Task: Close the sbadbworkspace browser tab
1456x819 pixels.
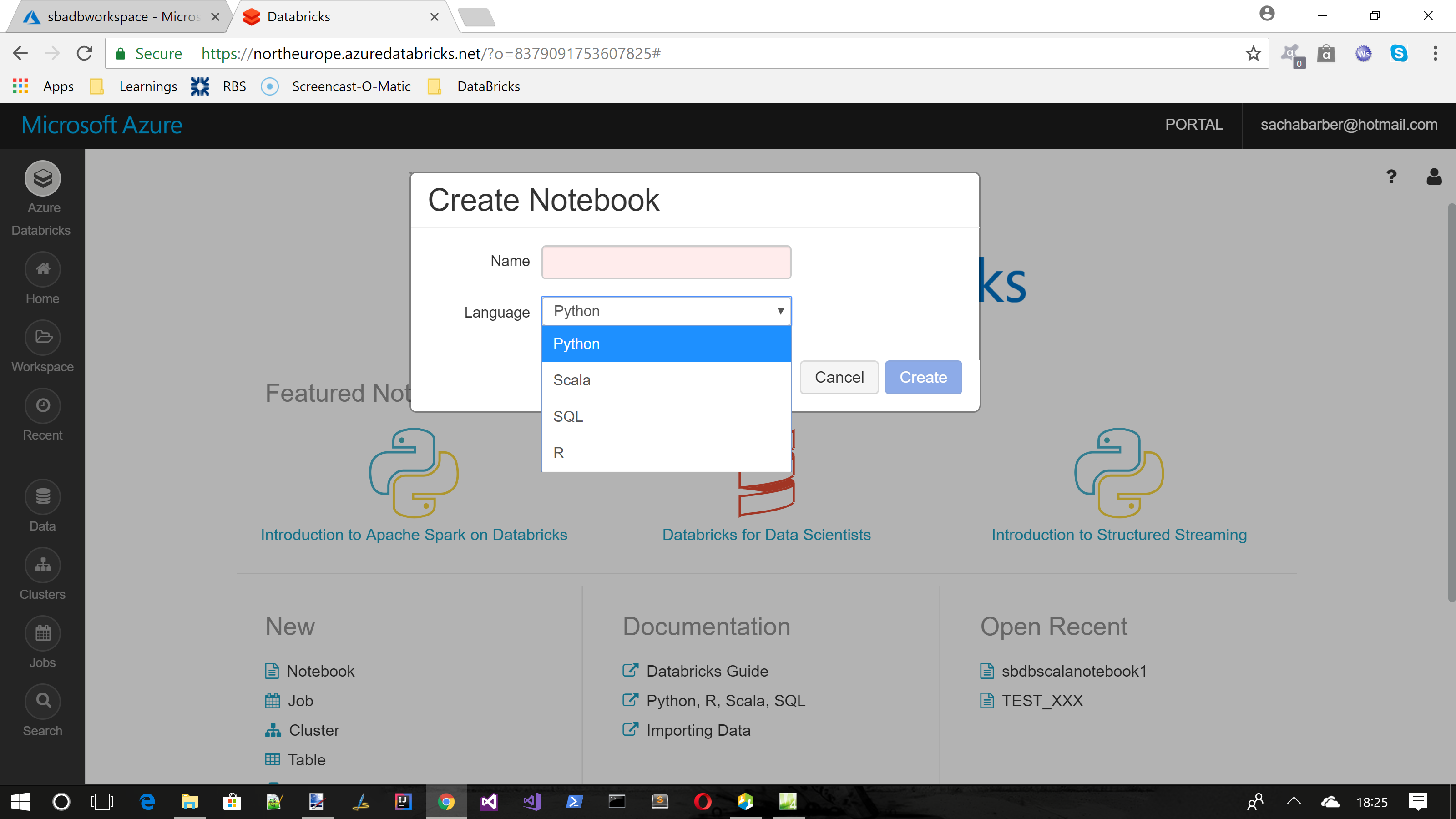Action: (x=215, y=17)
